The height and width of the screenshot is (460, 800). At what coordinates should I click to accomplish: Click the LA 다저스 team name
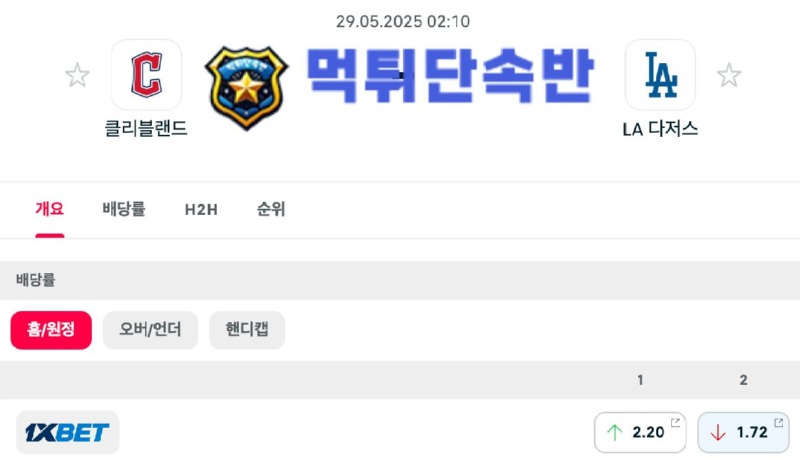(660, 129)
